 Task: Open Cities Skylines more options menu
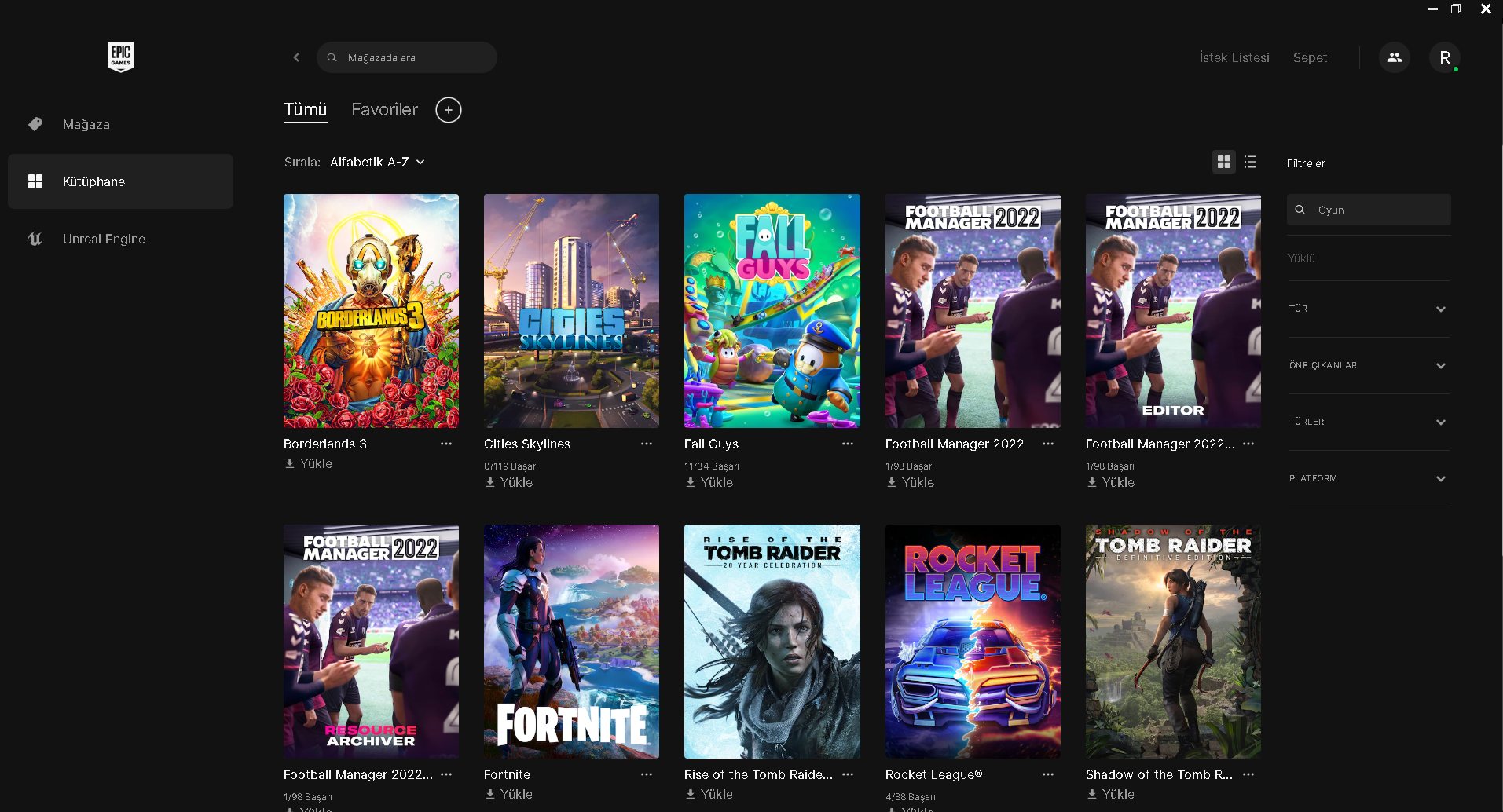pos(647,444)
